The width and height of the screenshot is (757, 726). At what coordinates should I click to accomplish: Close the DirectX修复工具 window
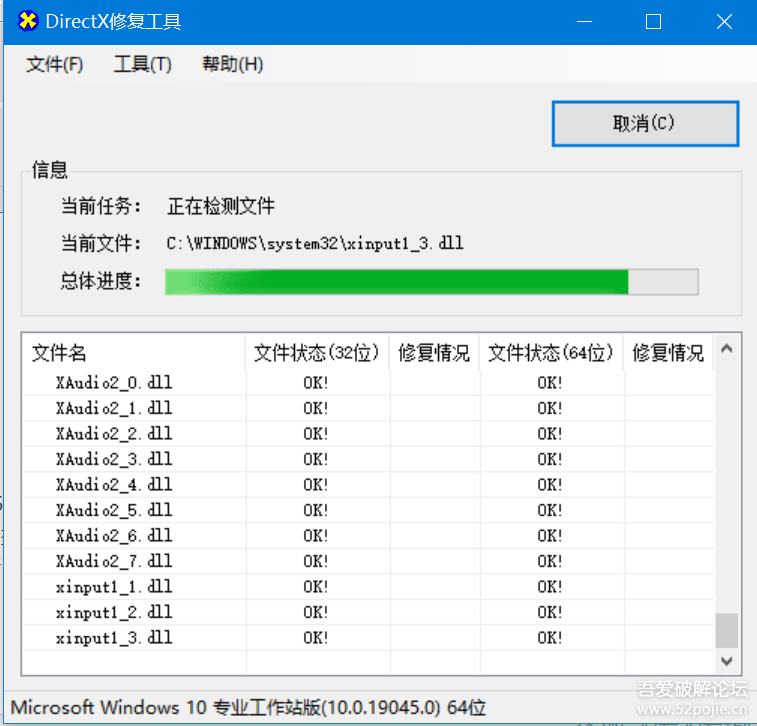[x=724, y=22]
